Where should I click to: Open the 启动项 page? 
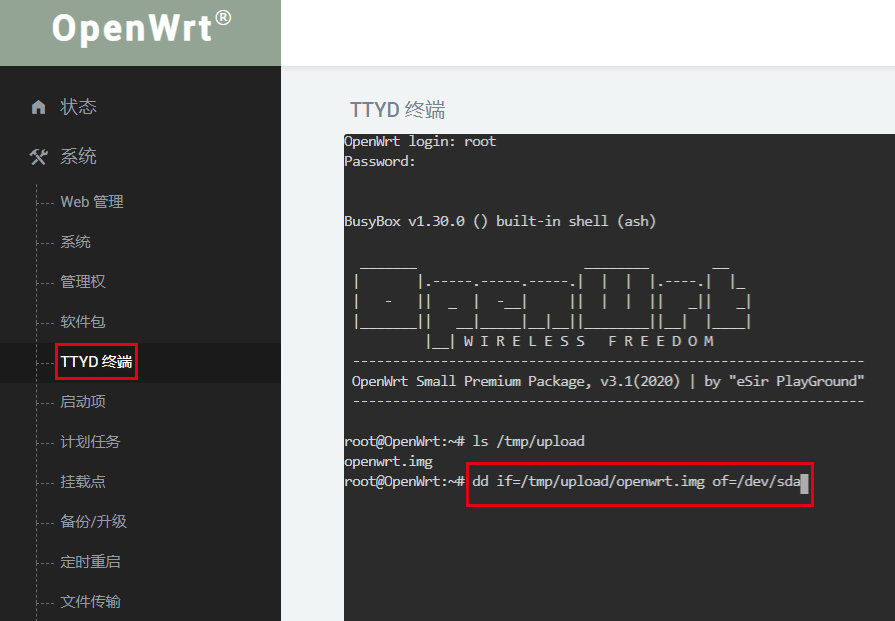pos(83,402)
